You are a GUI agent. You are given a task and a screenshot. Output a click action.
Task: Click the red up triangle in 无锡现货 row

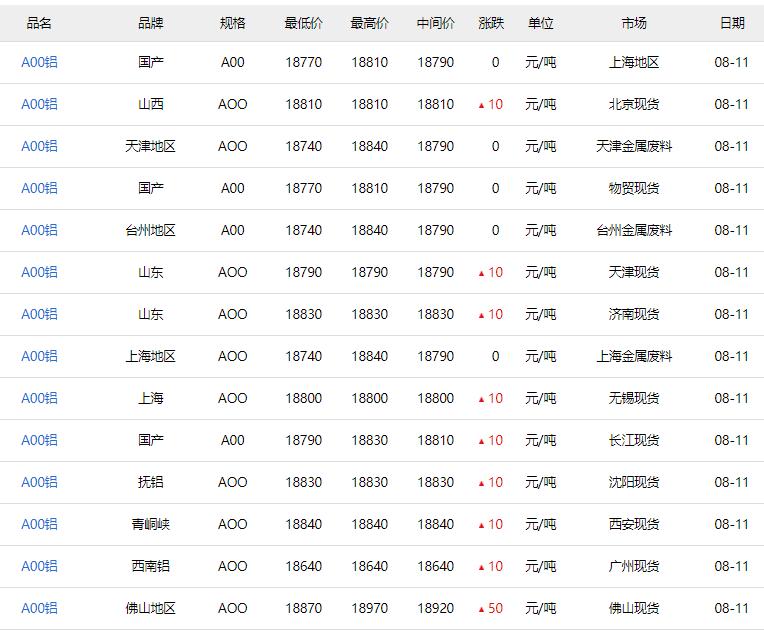[x=481, y=399]
